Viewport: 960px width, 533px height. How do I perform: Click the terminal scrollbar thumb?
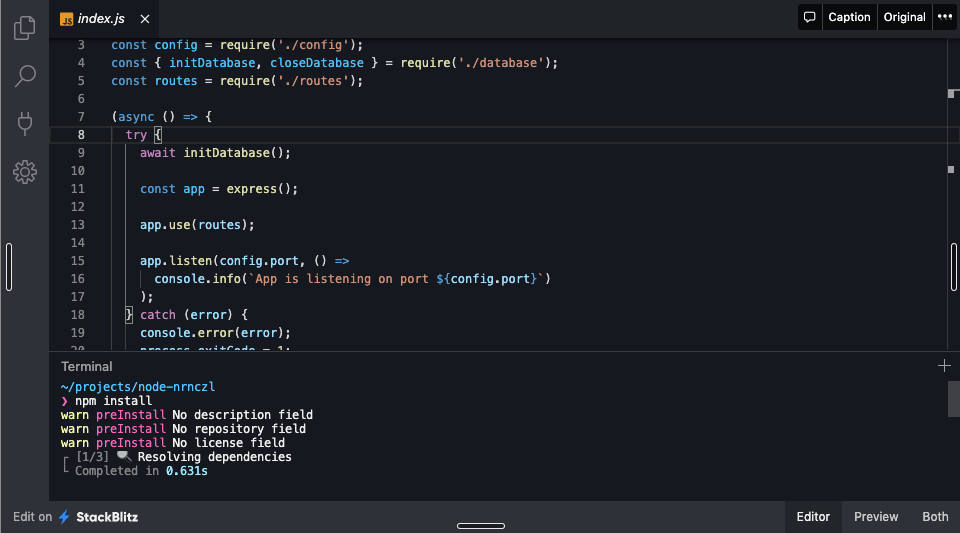(x=953, y=398)
